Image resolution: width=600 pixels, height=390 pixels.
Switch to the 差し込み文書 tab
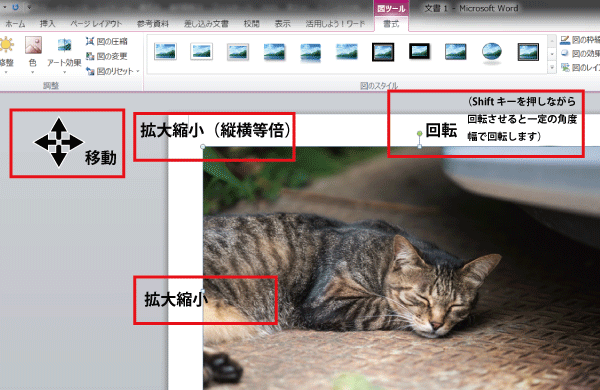(206, 24)
